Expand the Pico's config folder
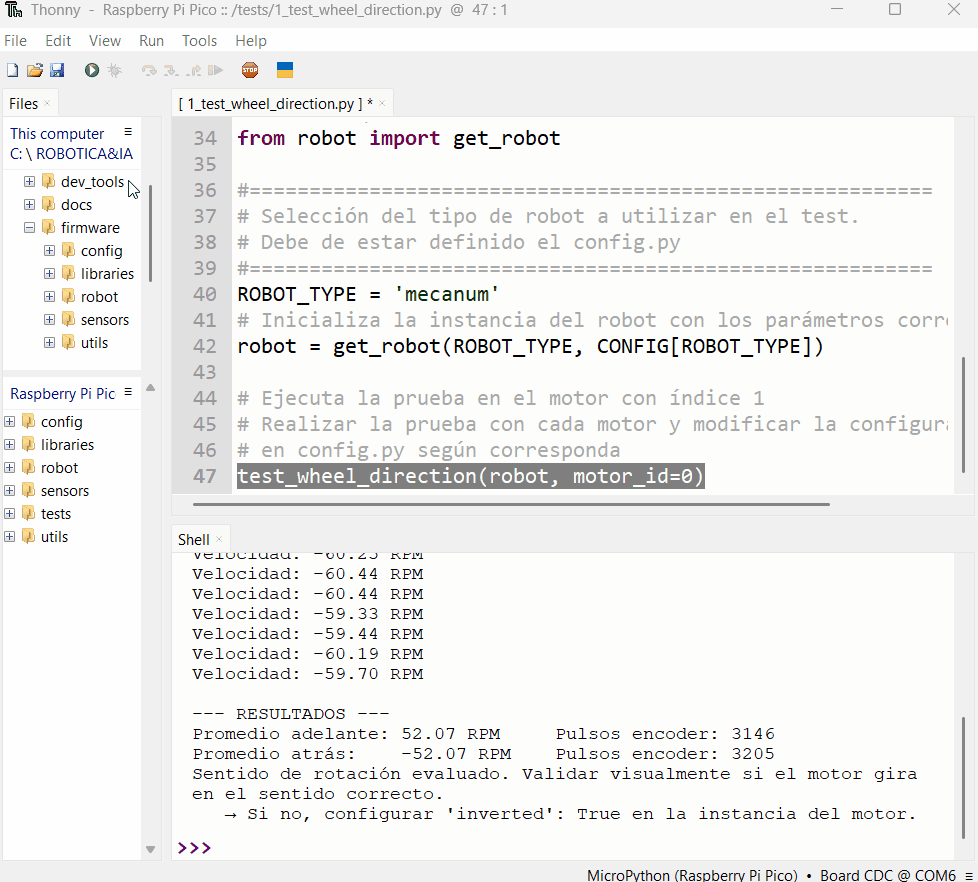 [x=9, y=422]
